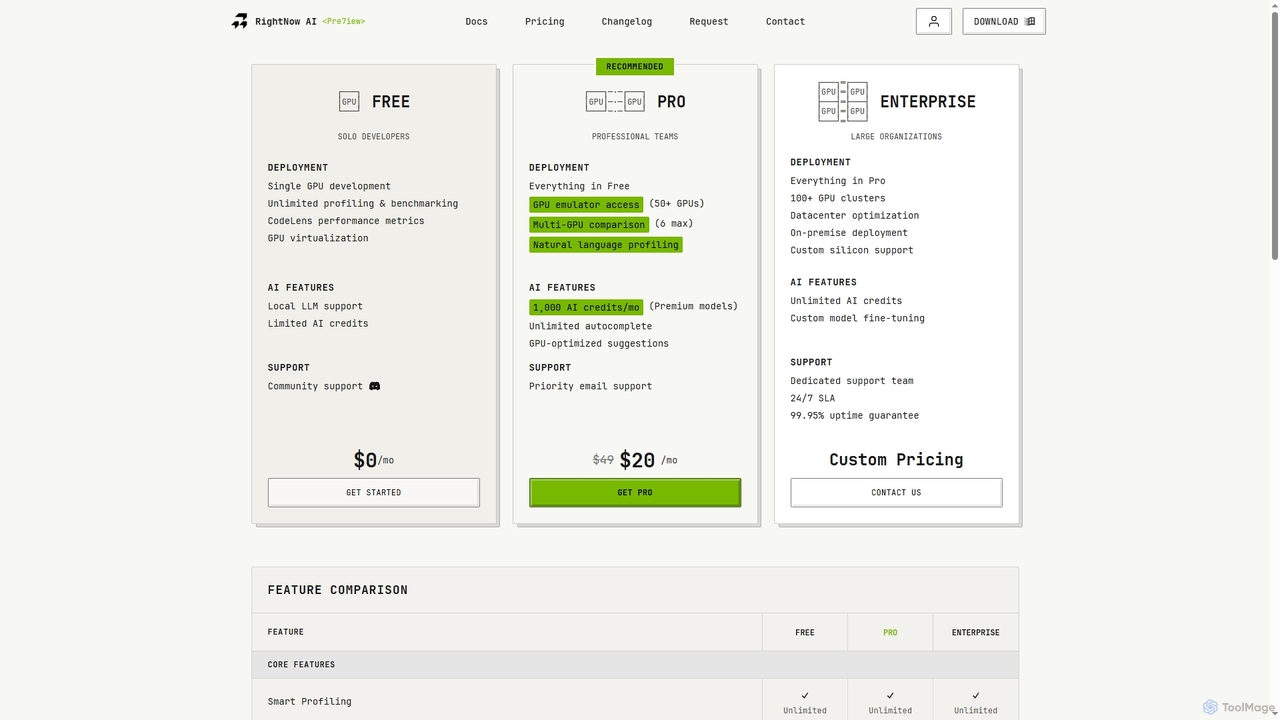Click Datacenter optimization text

pos(855,215)
